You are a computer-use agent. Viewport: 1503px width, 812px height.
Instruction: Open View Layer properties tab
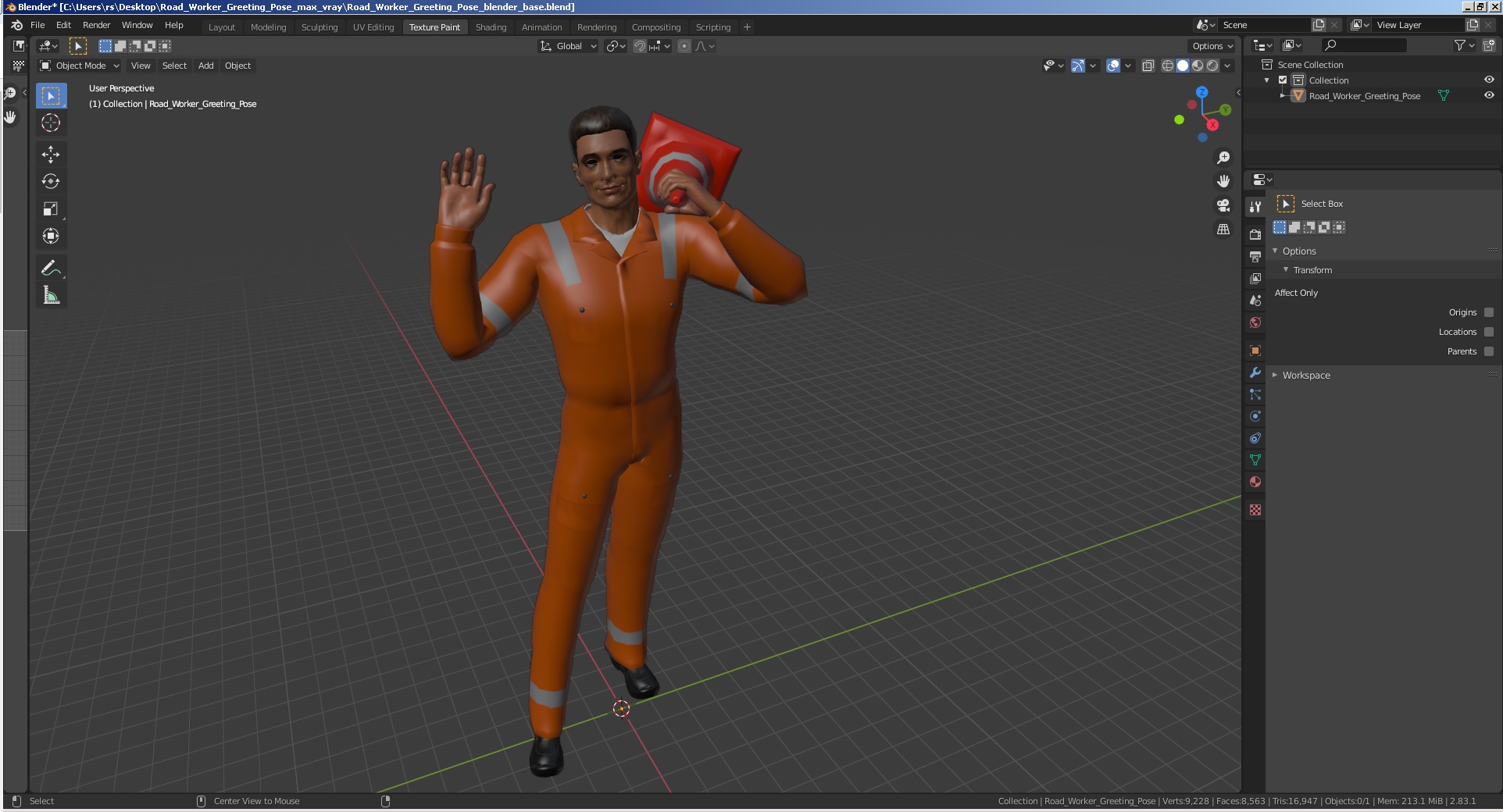[1255, 278]
